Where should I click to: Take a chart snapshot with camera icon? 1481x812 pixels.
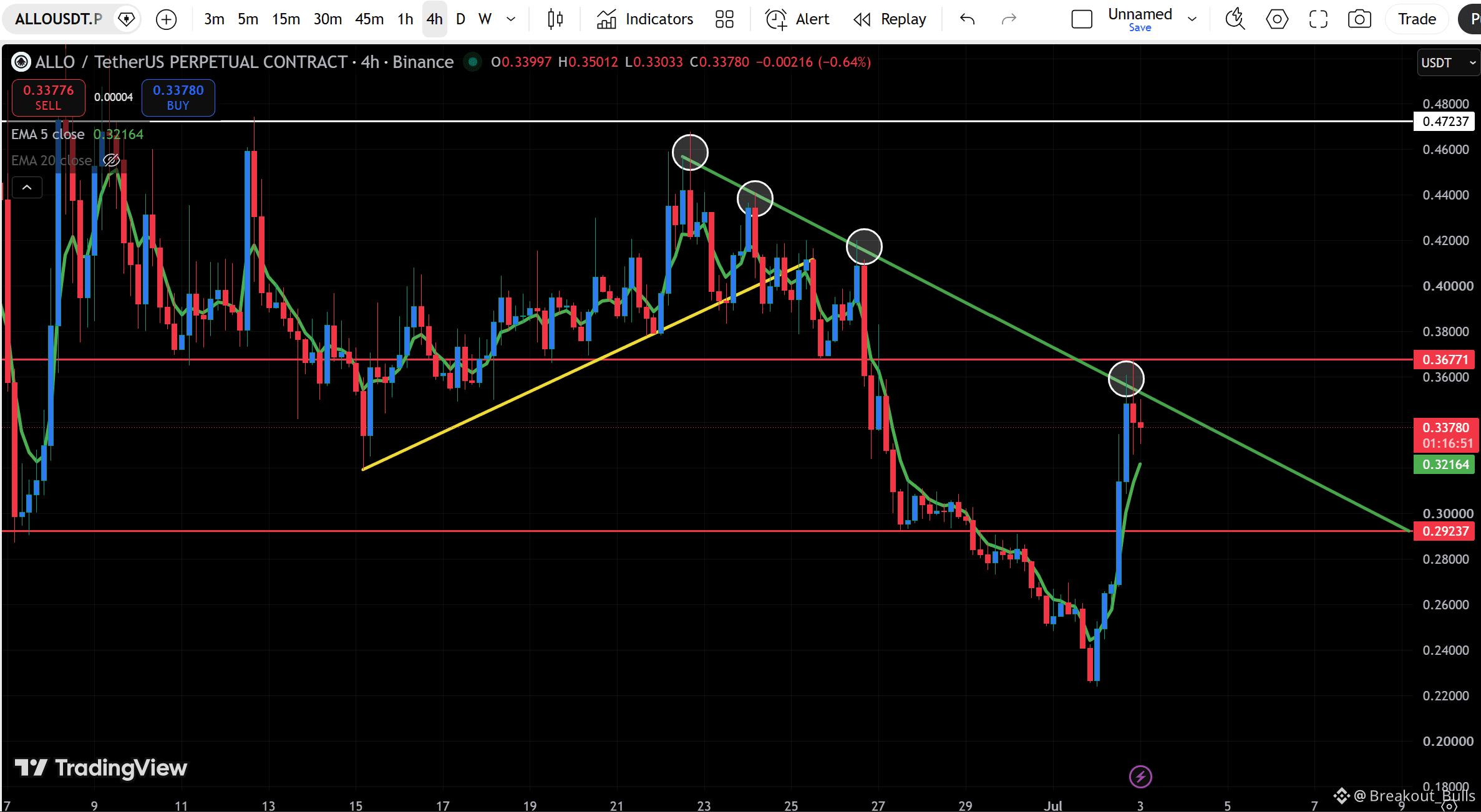coord(1359,19)
